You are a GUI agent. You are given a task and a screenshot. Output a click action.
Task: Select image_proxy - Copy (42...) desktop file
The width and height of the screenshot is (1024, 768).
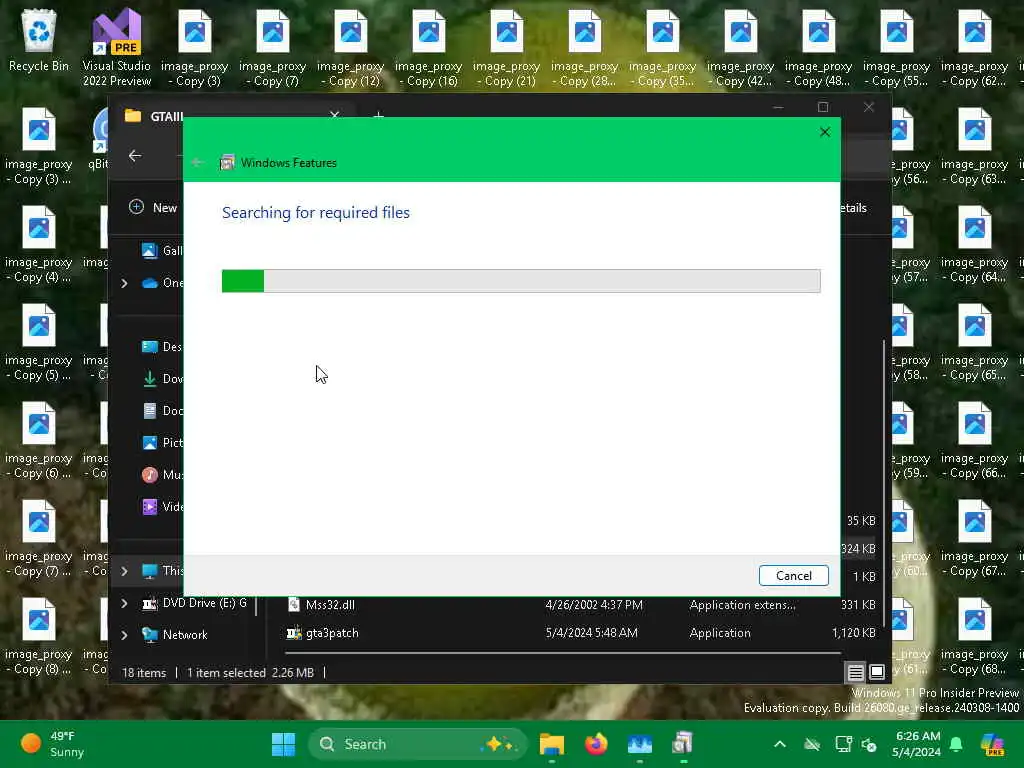point(741,48)
